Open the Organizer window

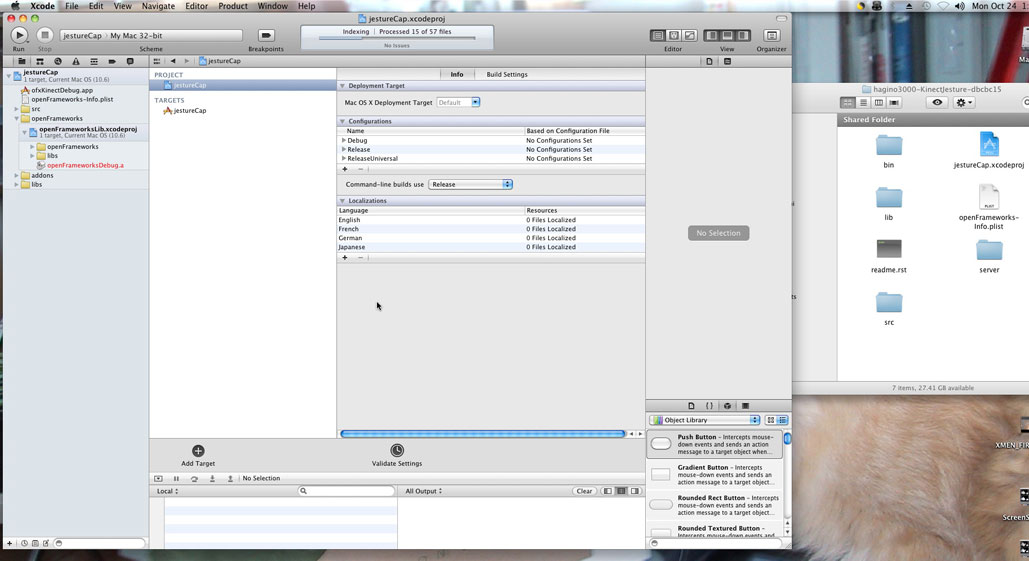coord(771,35)
